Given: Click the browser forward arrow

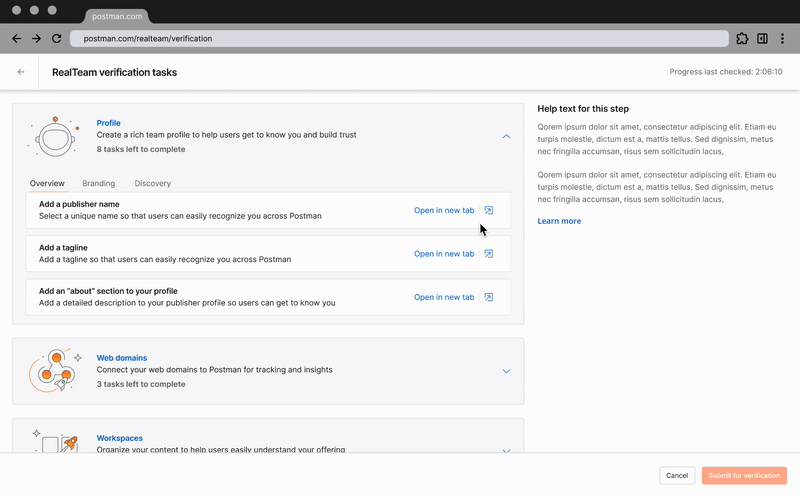Looking at the screenshot, I should pos(36,38).
